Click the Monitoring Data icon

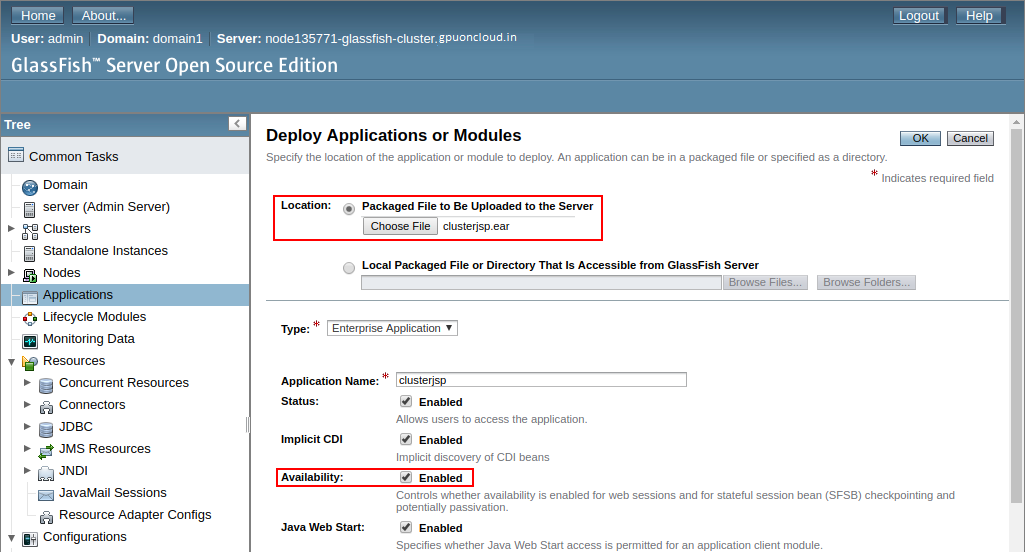click(30, 340)
